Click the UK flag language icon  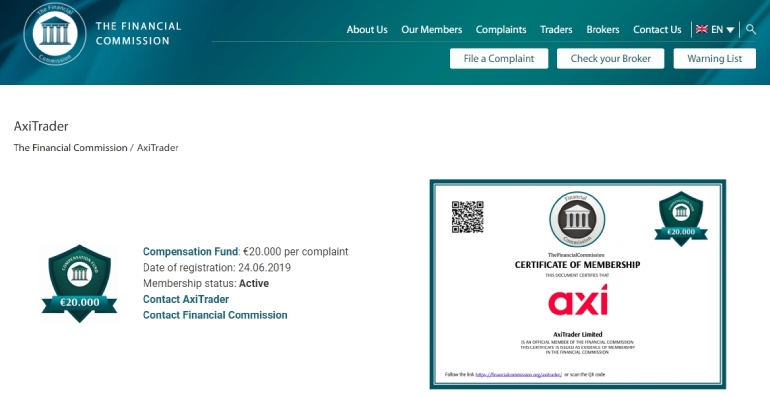[x=702, y=29]
